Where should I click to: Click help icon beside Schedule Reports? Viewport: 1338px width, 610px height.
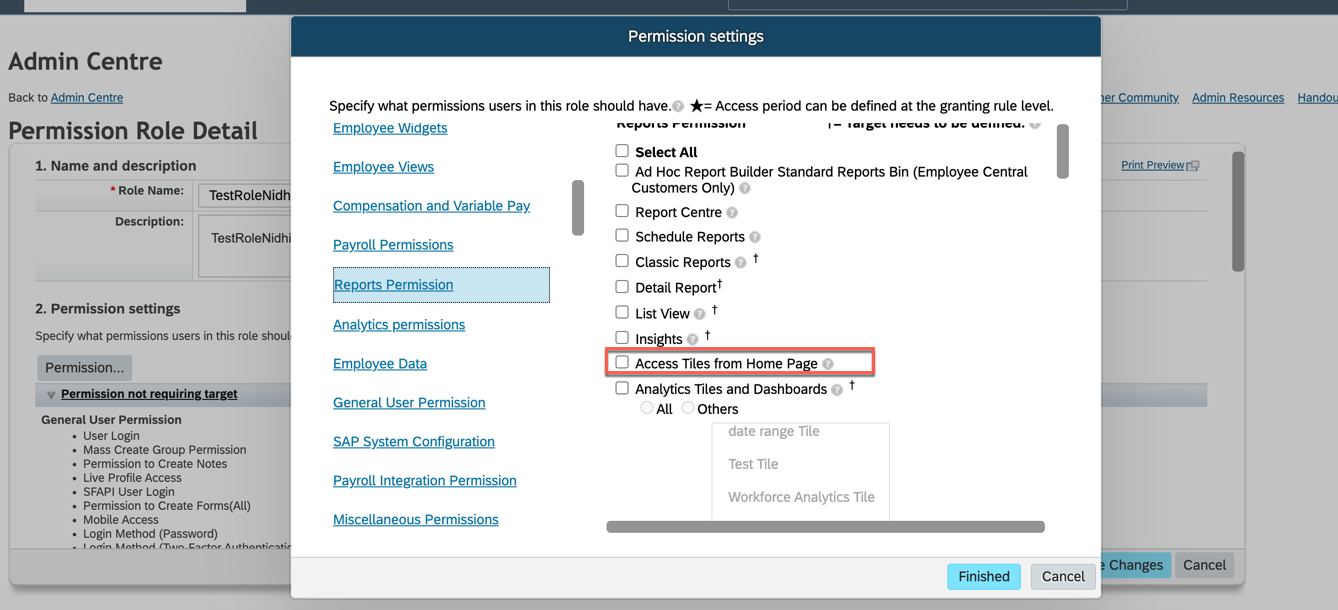click(x=755, y=238)
